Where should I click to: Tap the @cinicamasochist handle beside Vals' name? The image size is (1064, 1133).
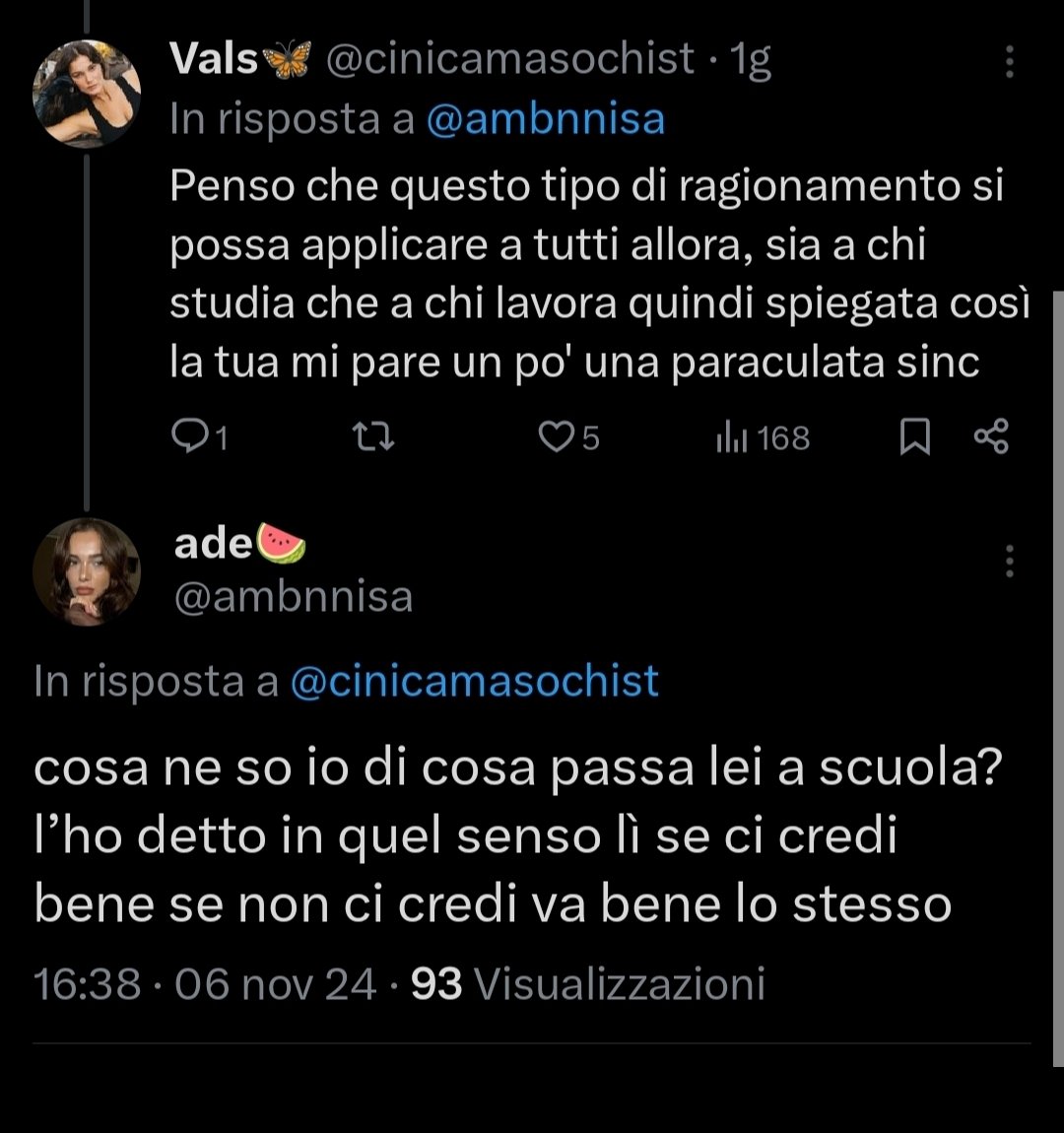click(510, 59)
